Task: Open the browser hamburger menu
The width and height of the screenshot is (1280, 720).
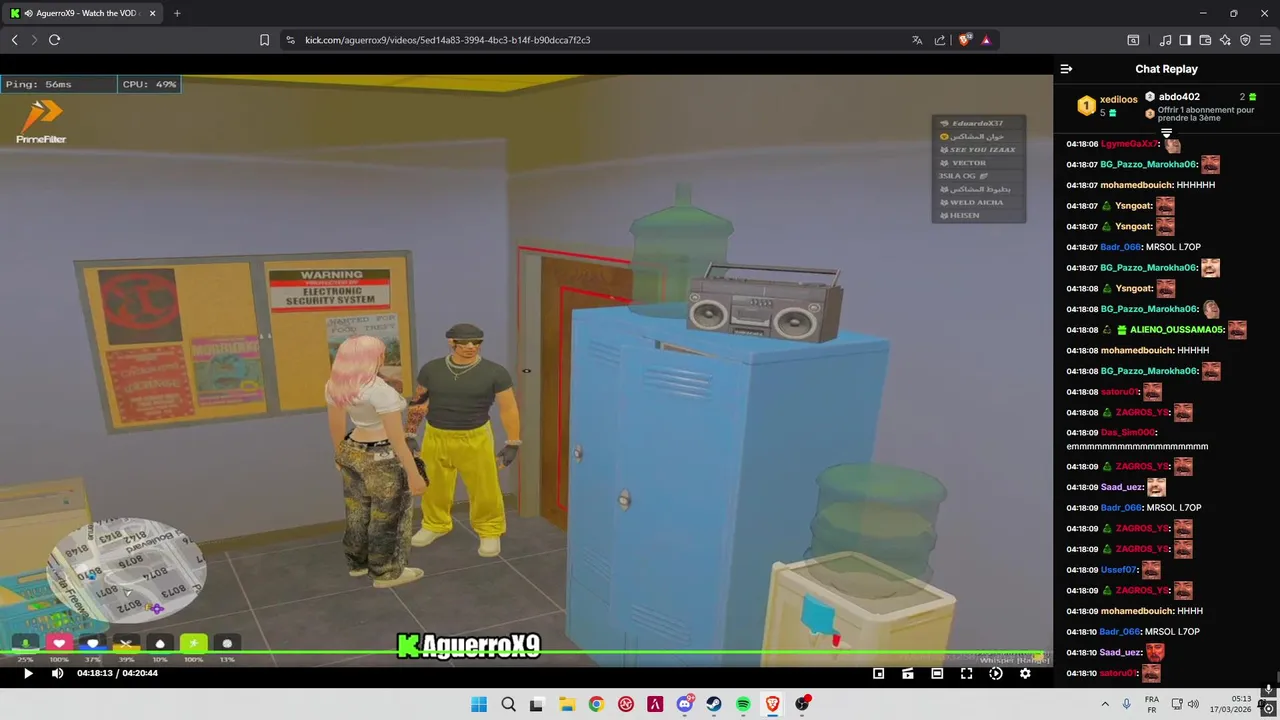Action: 1265,40
